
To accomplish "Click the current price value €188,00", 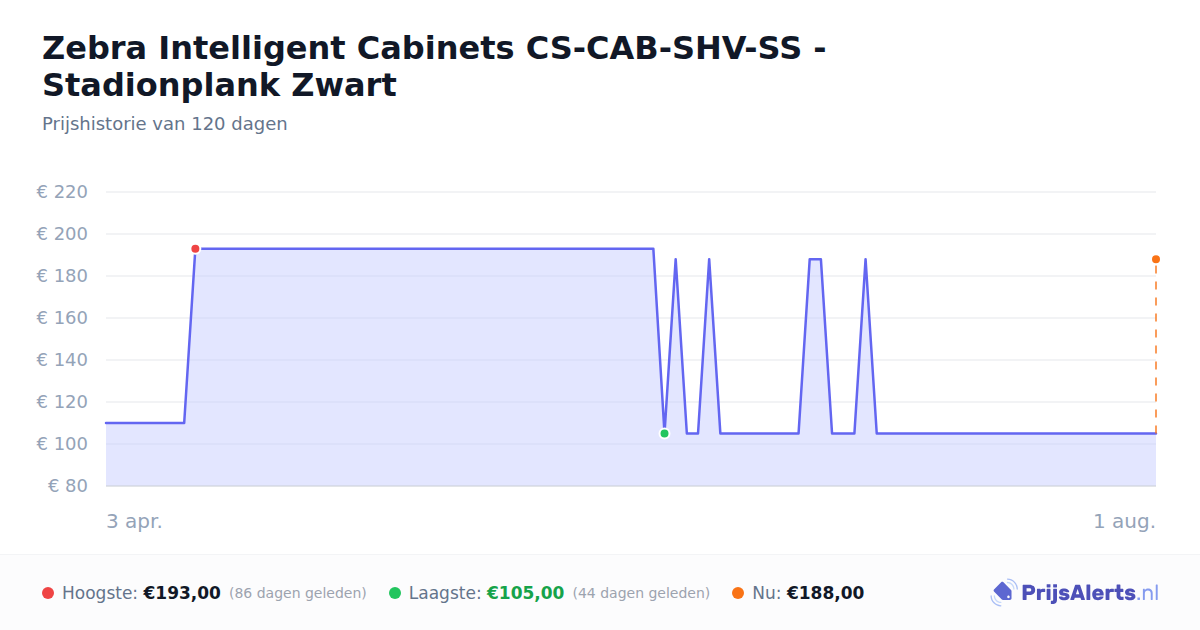I will (825, 593).
